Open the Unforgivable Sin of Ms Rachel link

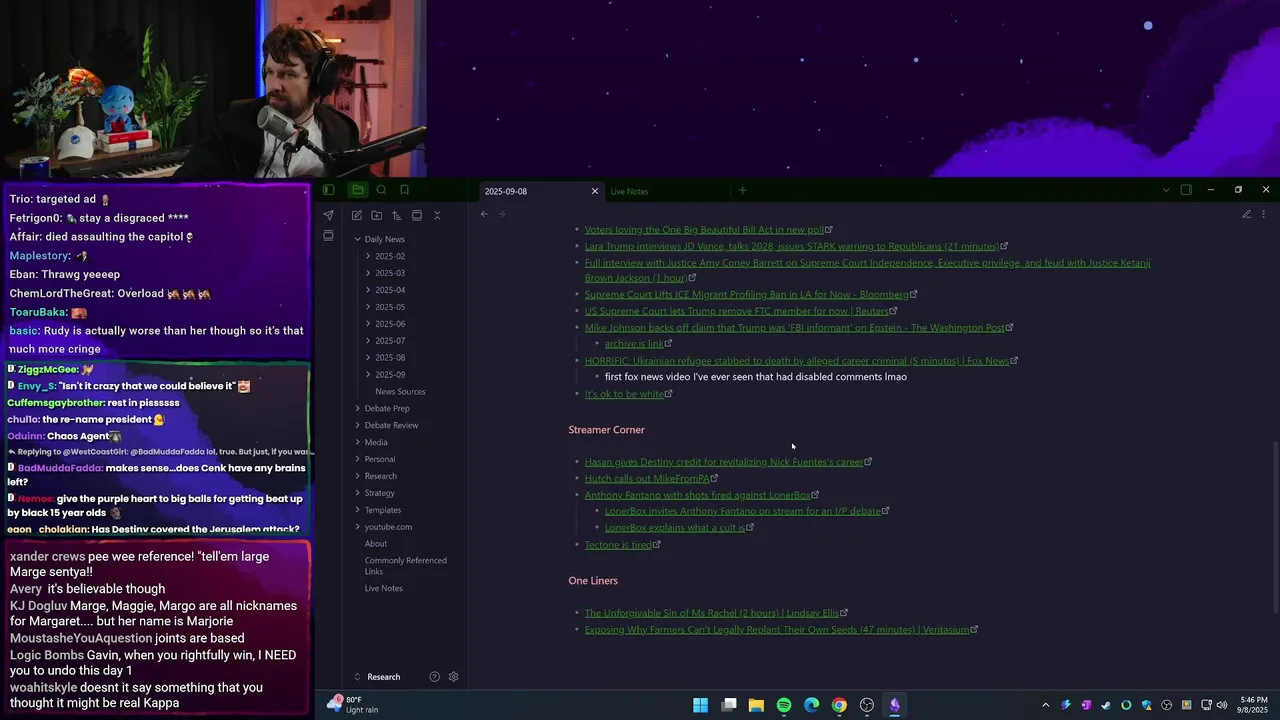[712, 613]
